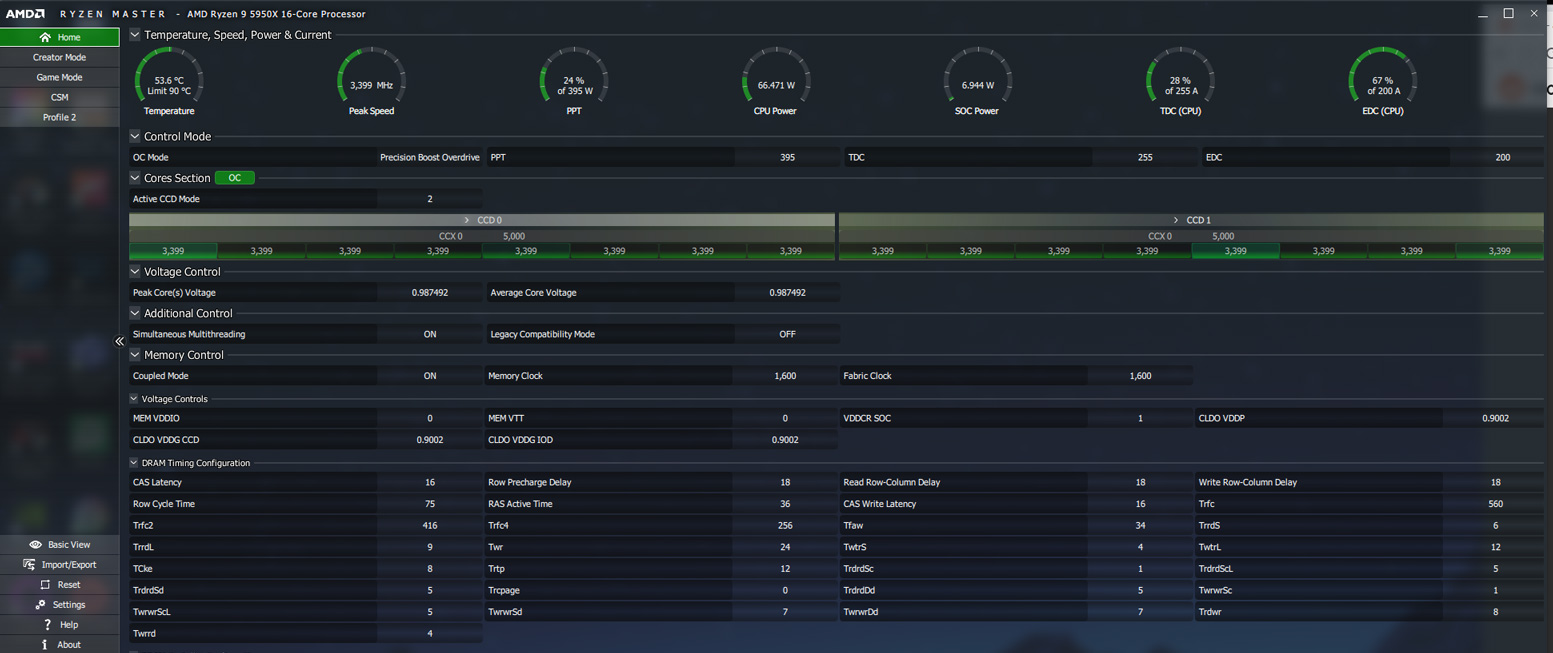Open the About page
This screenshot has height=653, width=1553.
tap(60, 645)
